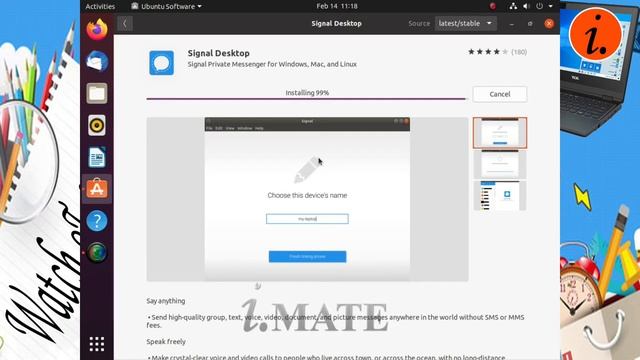Image resolution: width=640 pixels, height=360 pixels.
Task: Show Applications grid in the dock
Action: tap(97, 344)
